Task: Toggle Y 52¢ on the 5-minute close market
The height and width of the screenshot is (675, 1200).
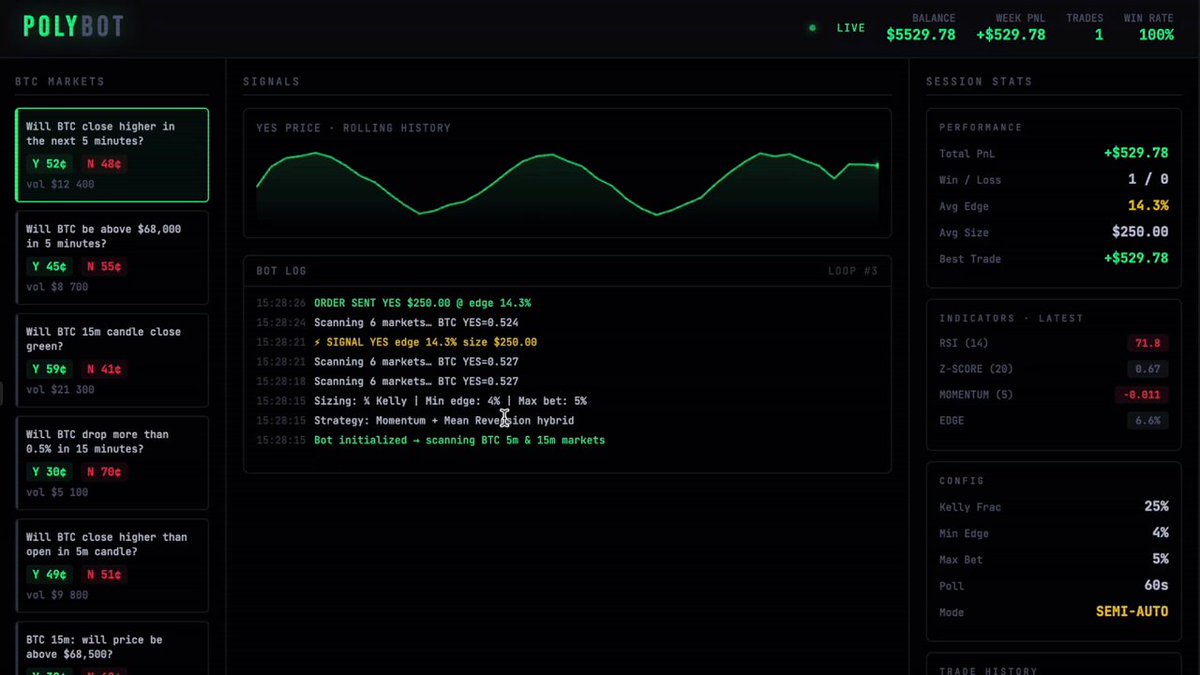Action: coord(48,163)
